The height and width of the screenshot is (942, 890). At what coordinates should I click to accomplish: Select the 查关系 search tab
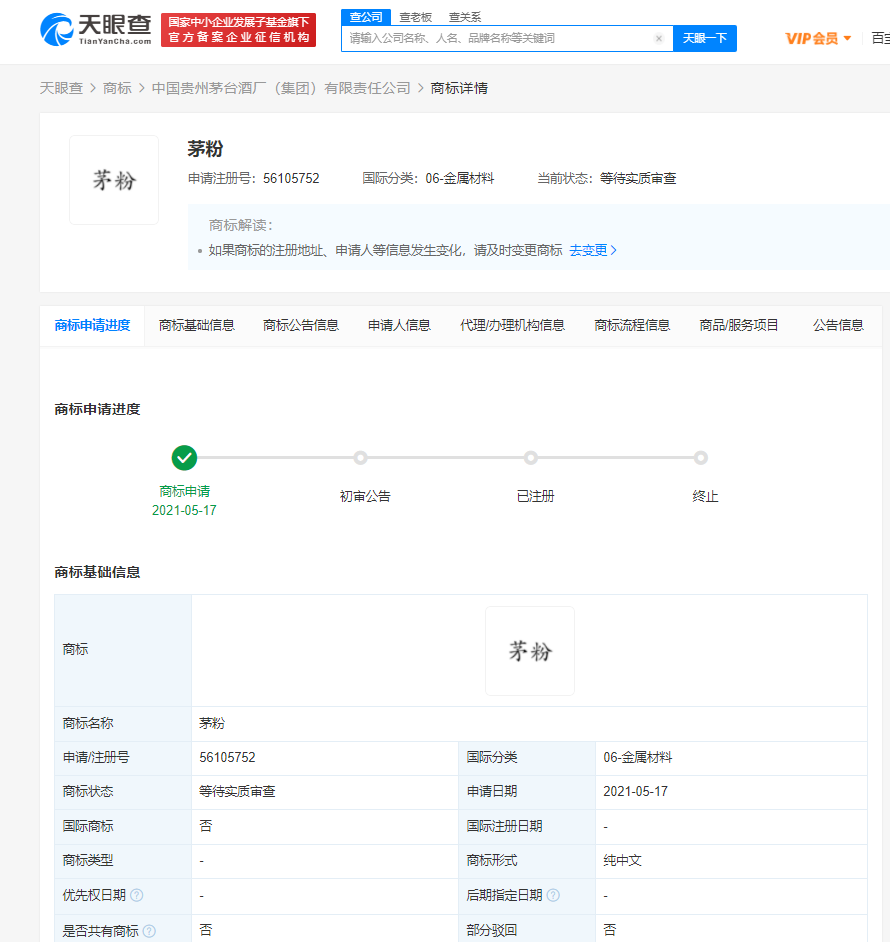click(x=465, y=17)
